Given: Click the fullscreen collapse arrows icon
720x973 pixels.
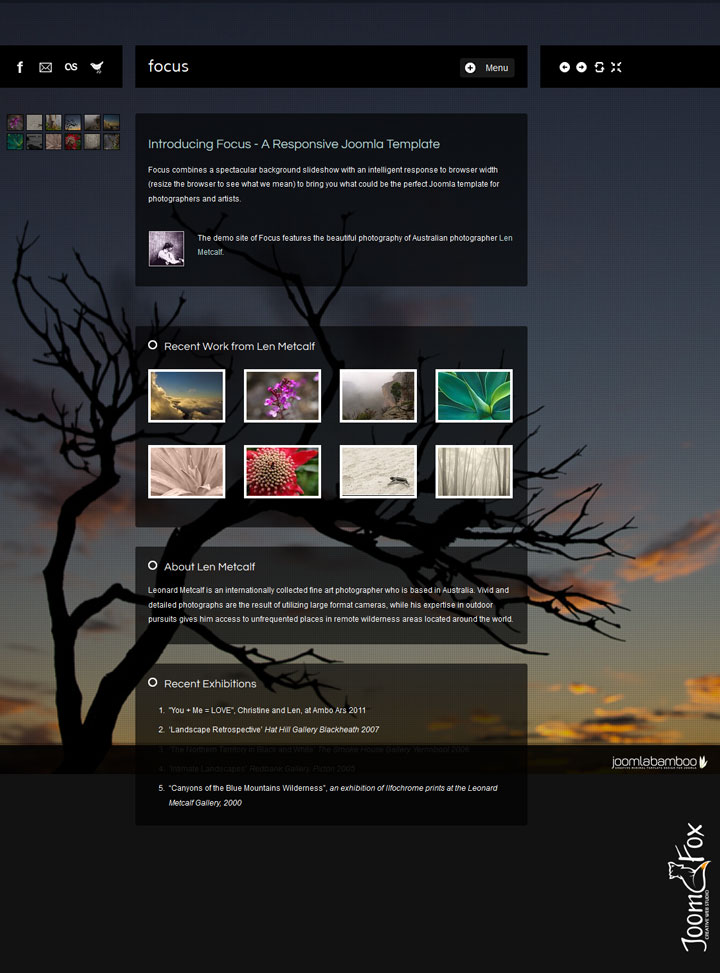Looking at the screenshot, I should 616,67.
